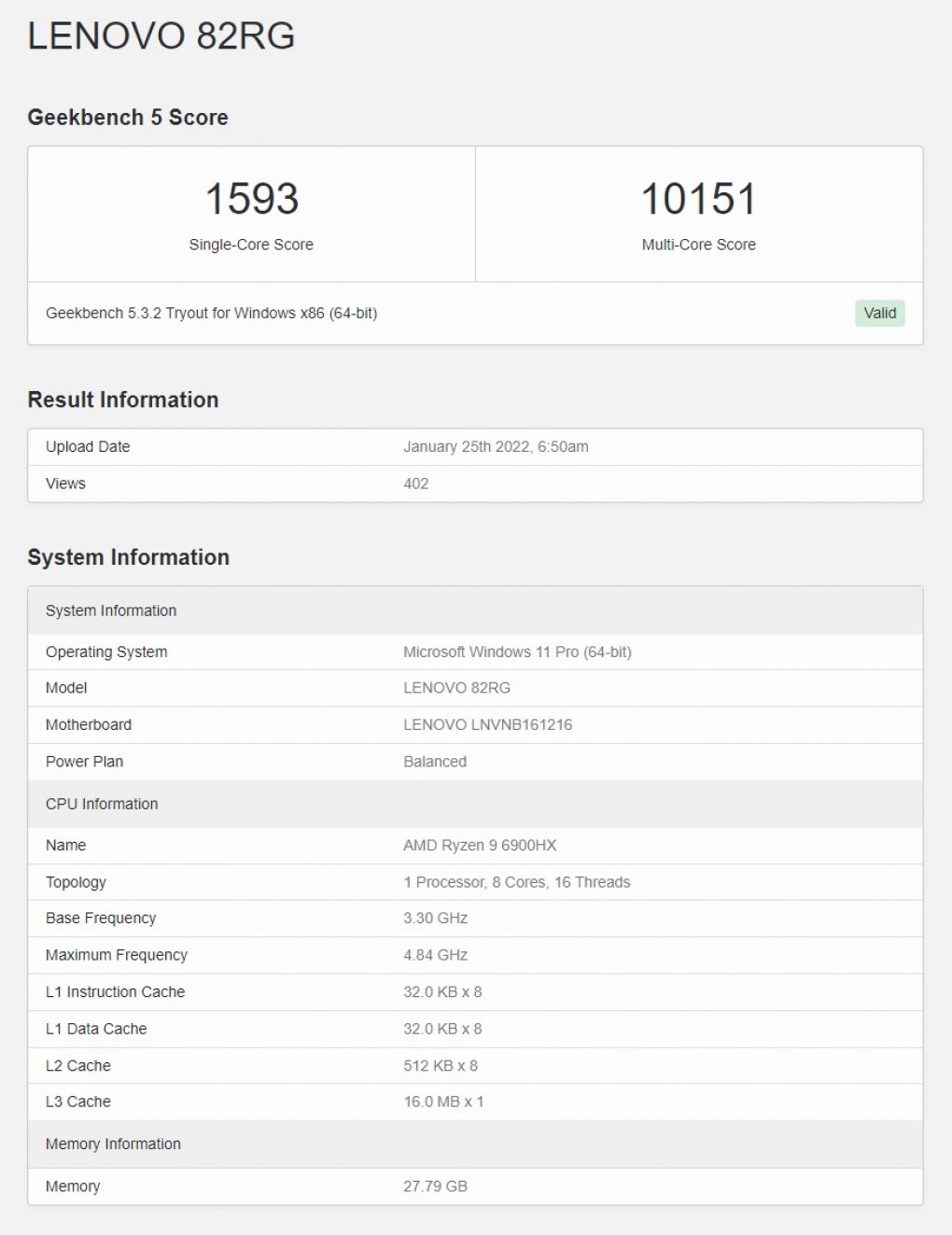Click the AMD Ryzen 9 6900HX value
The width and height of the screenshot is (952, 1235).
coord(480,845)
